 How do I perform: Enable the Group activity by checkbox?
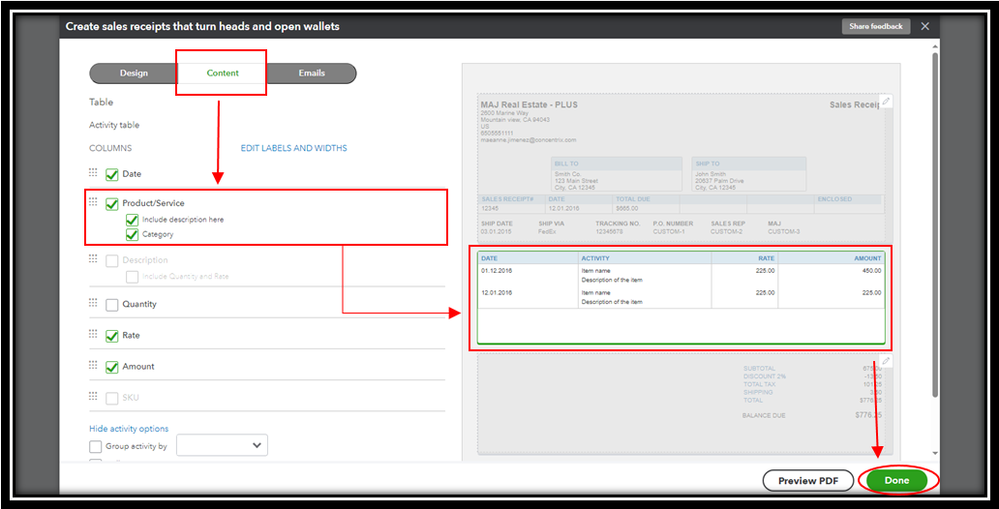(x=96, y=447)
